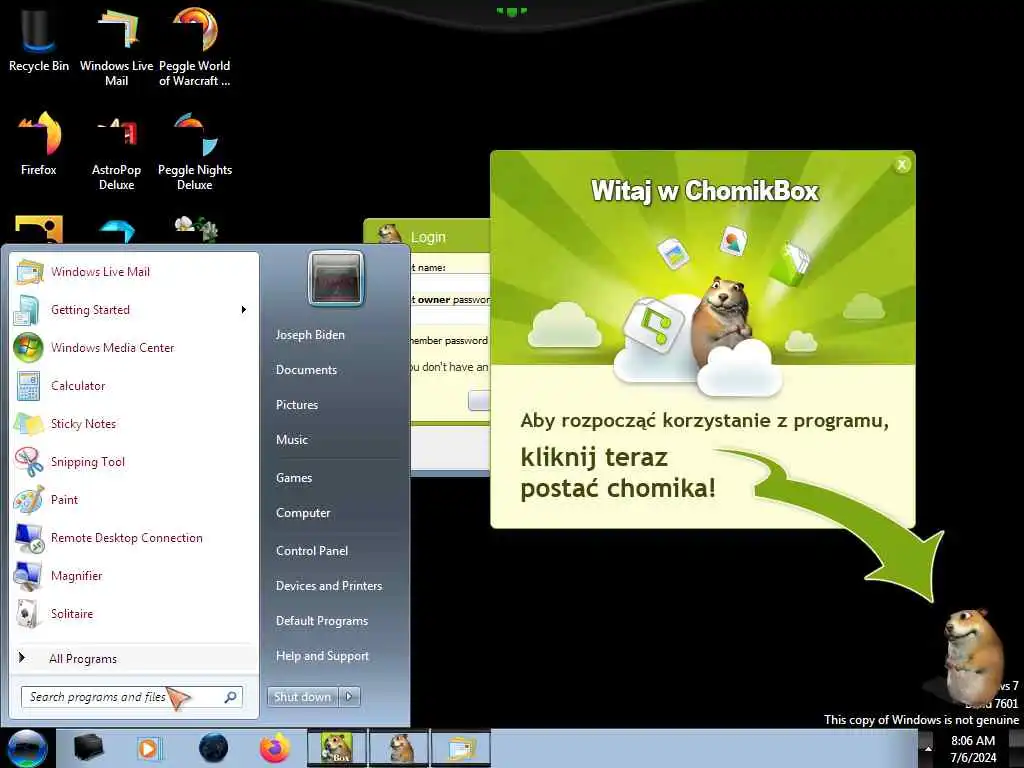Open the dark globe taskbar icon
Image resolution: width=1024 pixels, height=768 pixels.
point(213,748)
